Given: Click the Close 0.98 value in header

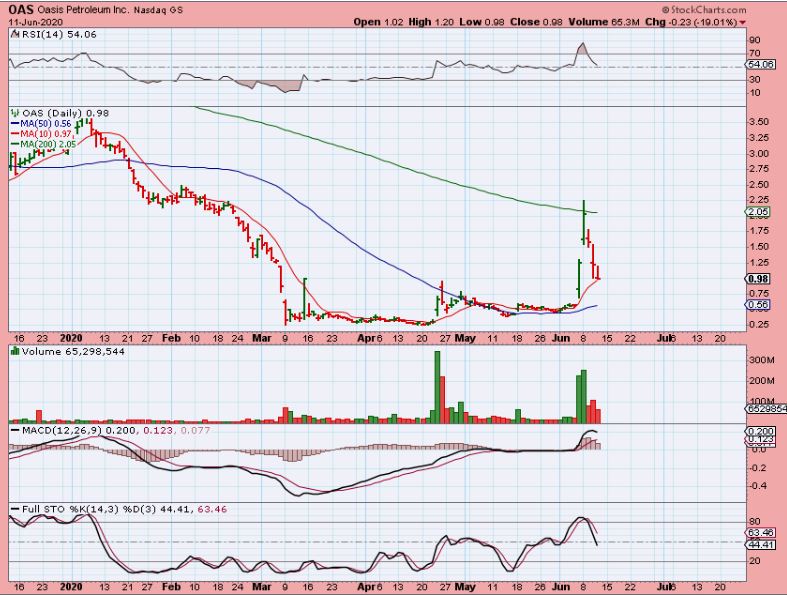Looking at the screenshot, I should [537, 22].
